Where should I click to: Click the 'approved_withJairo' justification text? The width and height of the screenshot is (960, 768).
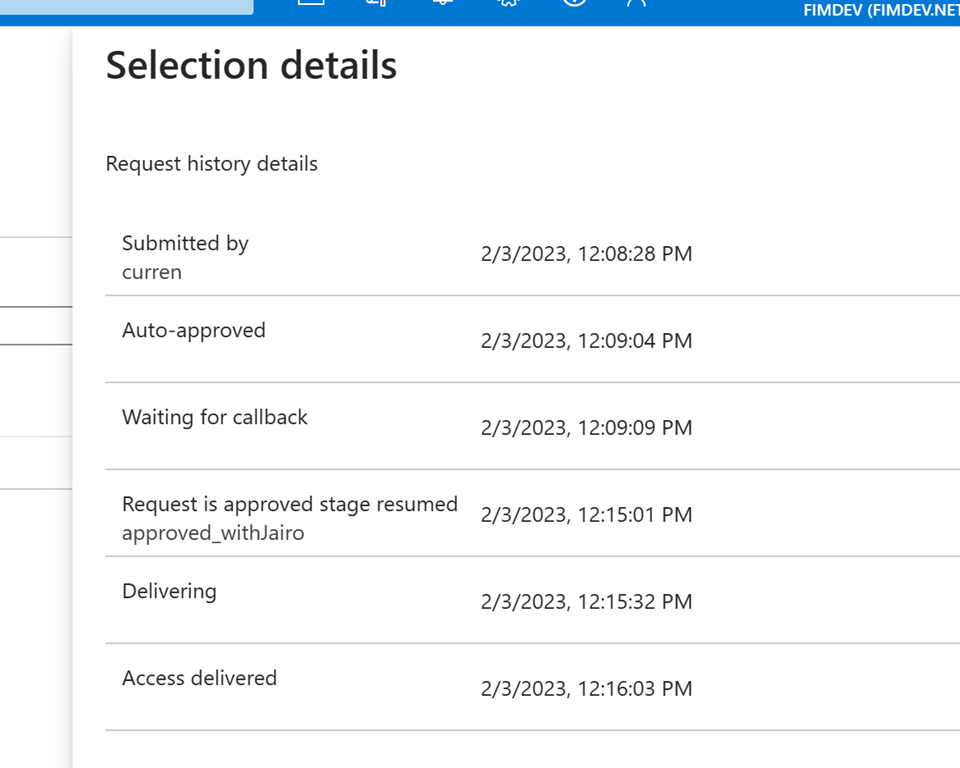pos(213,533)
